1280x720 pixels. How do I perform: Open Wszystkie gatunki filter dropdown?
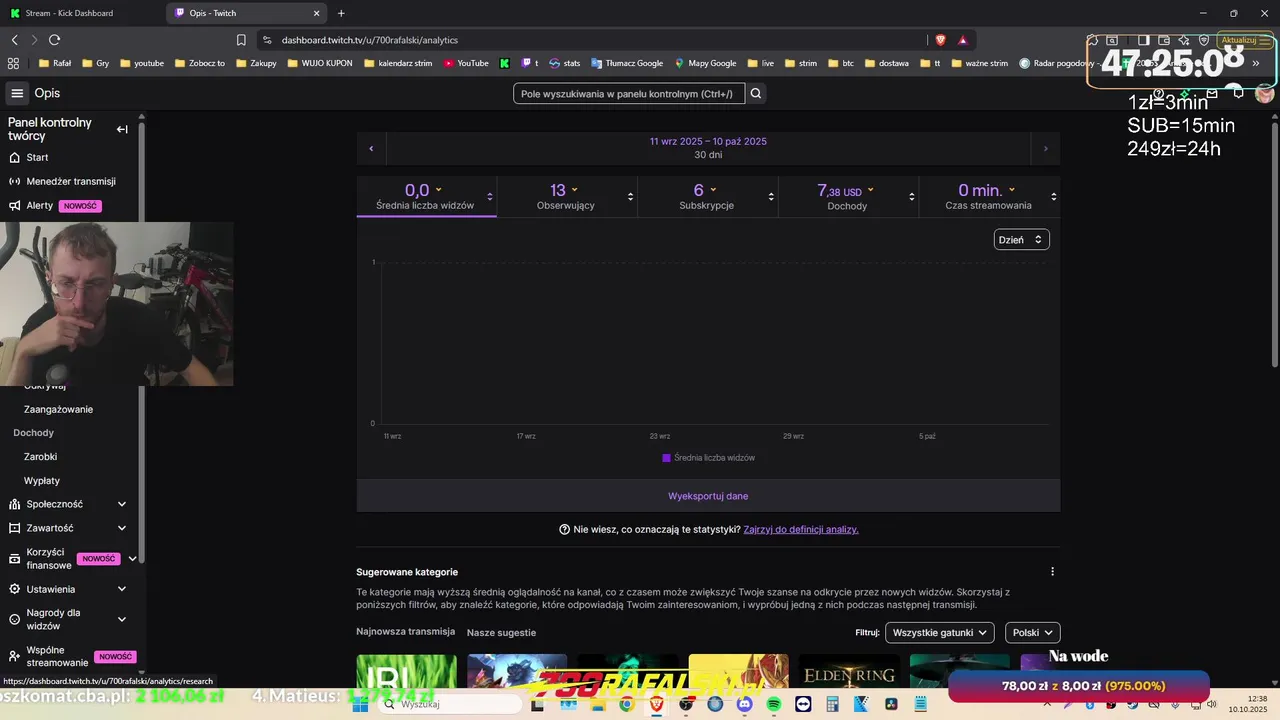pyautogui.click(x=940, y=632)
